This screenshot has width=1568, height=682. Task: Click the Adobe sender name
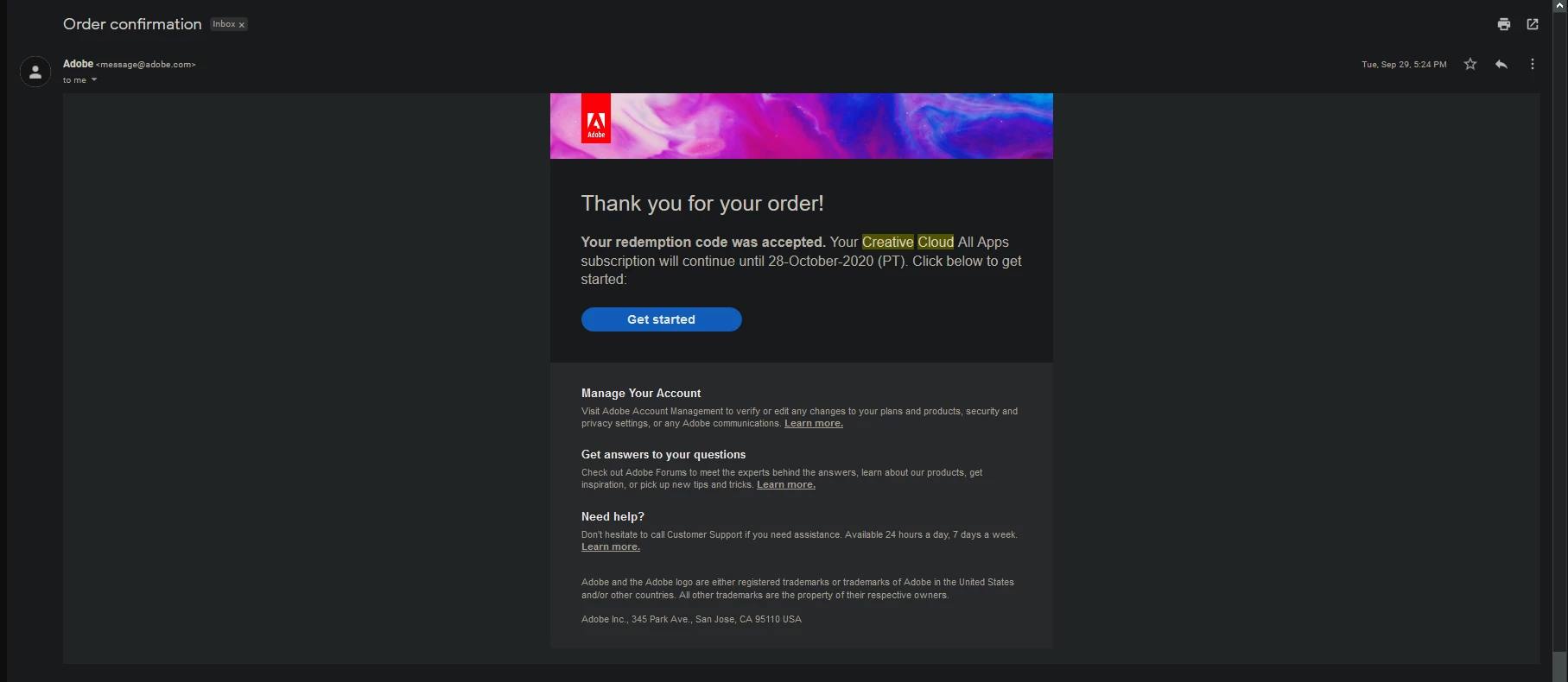[x=78, y=64]
